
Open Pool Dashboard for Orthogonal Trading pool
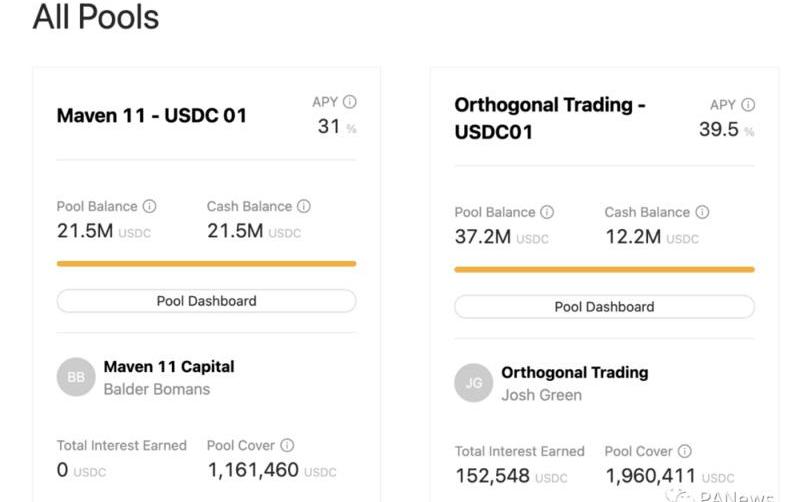[x=604, y=307]
